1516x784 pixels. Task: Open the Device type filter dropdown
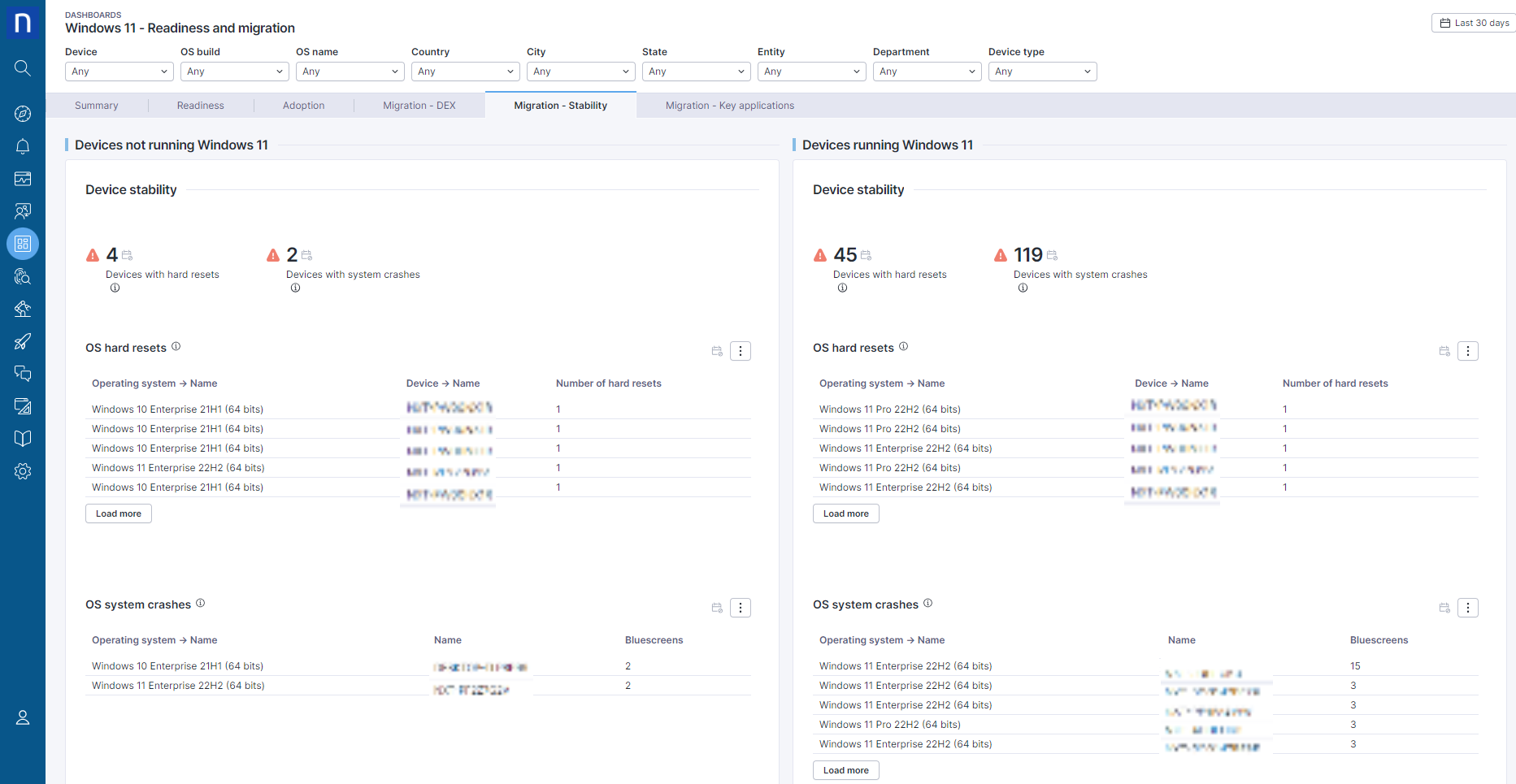tap(1043, 71)
